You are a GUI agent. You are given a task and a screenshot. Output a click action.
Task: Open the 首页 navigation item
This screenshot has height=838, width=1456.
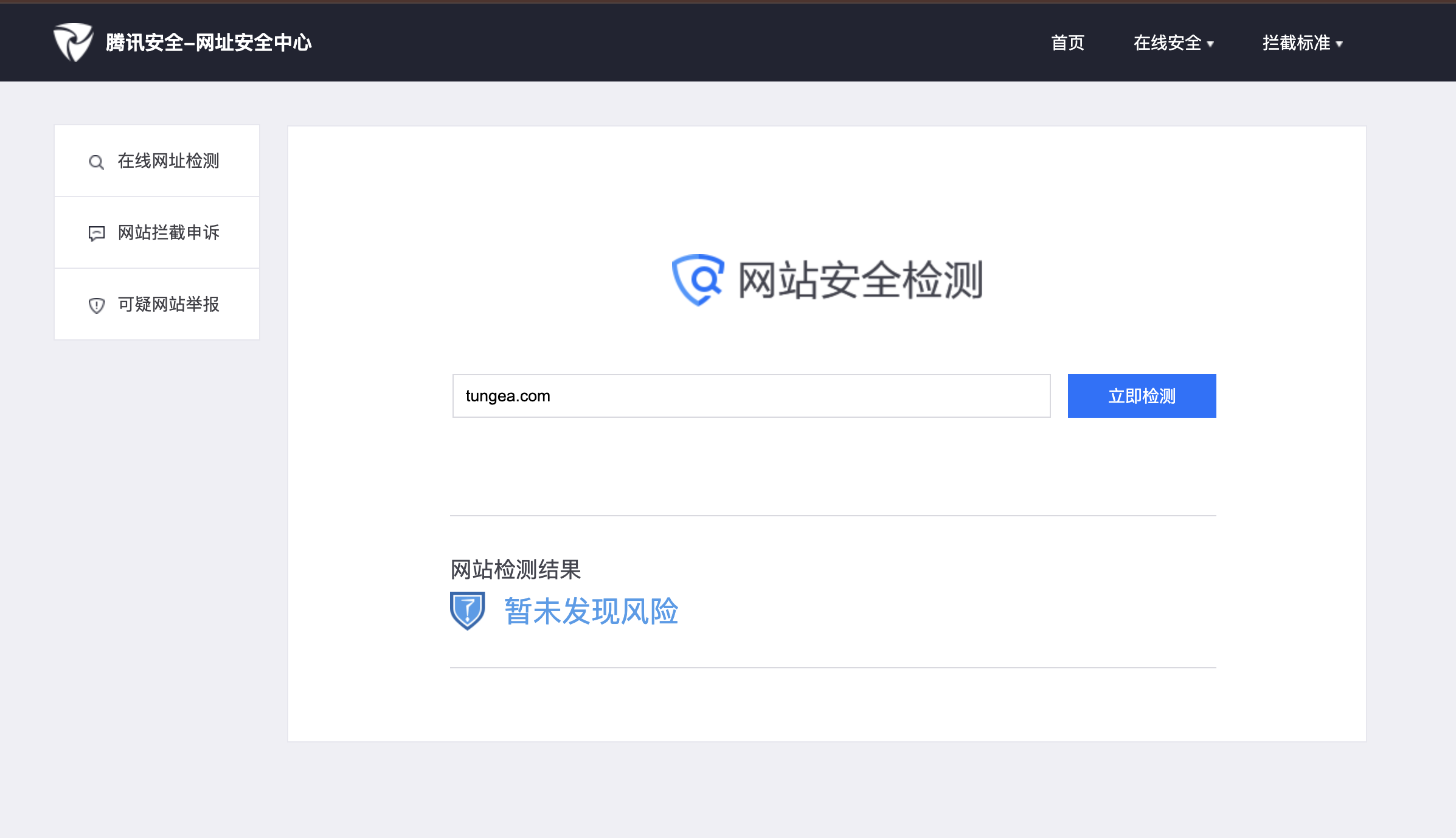pyautogui.click(x=1067, y=43)
